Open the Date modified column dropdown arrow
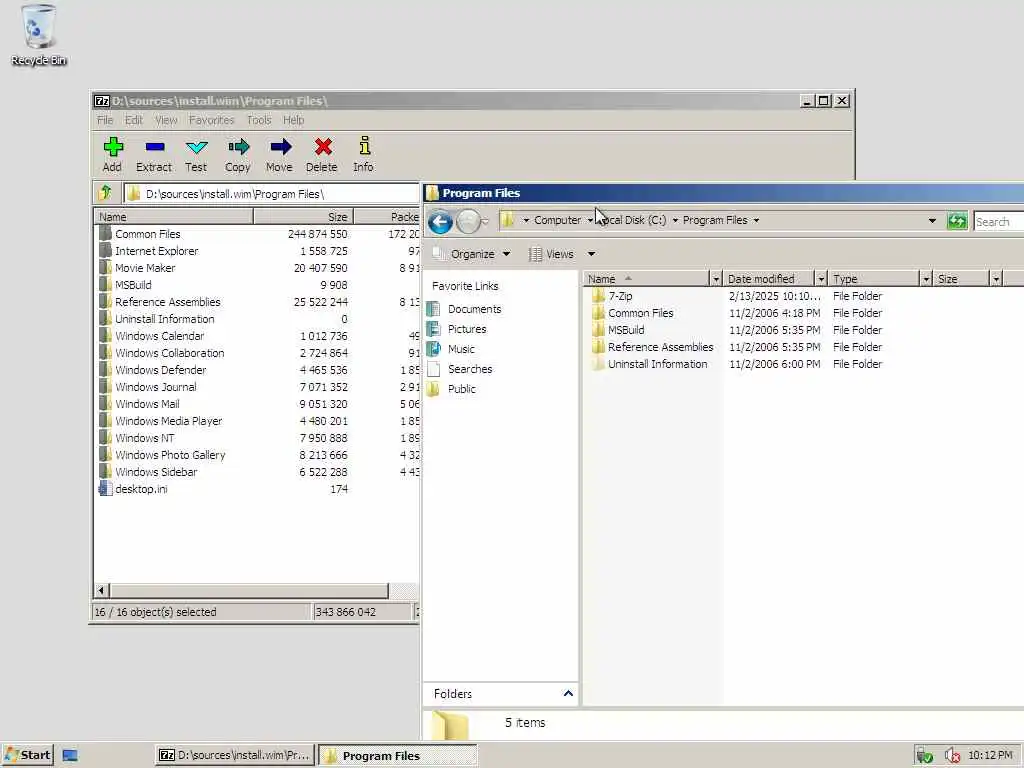The image size is (1024, 768). 821,279
